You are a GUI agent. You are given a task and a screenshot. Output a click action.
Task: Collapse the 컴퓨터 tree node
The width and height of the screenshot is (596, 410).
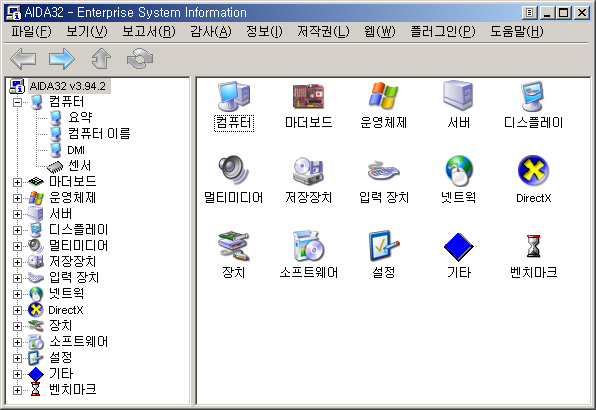pyautogui.click(x=17, y=102)
